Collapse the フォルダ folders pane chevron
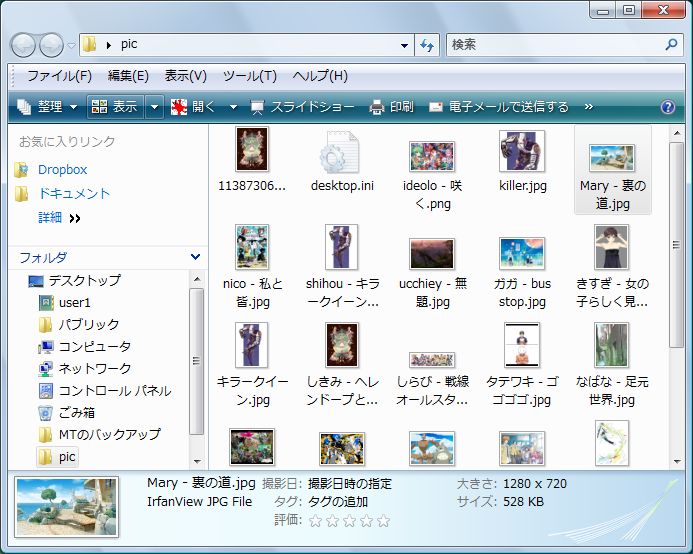The image size is (693, 554). click(x=195, y=257)
